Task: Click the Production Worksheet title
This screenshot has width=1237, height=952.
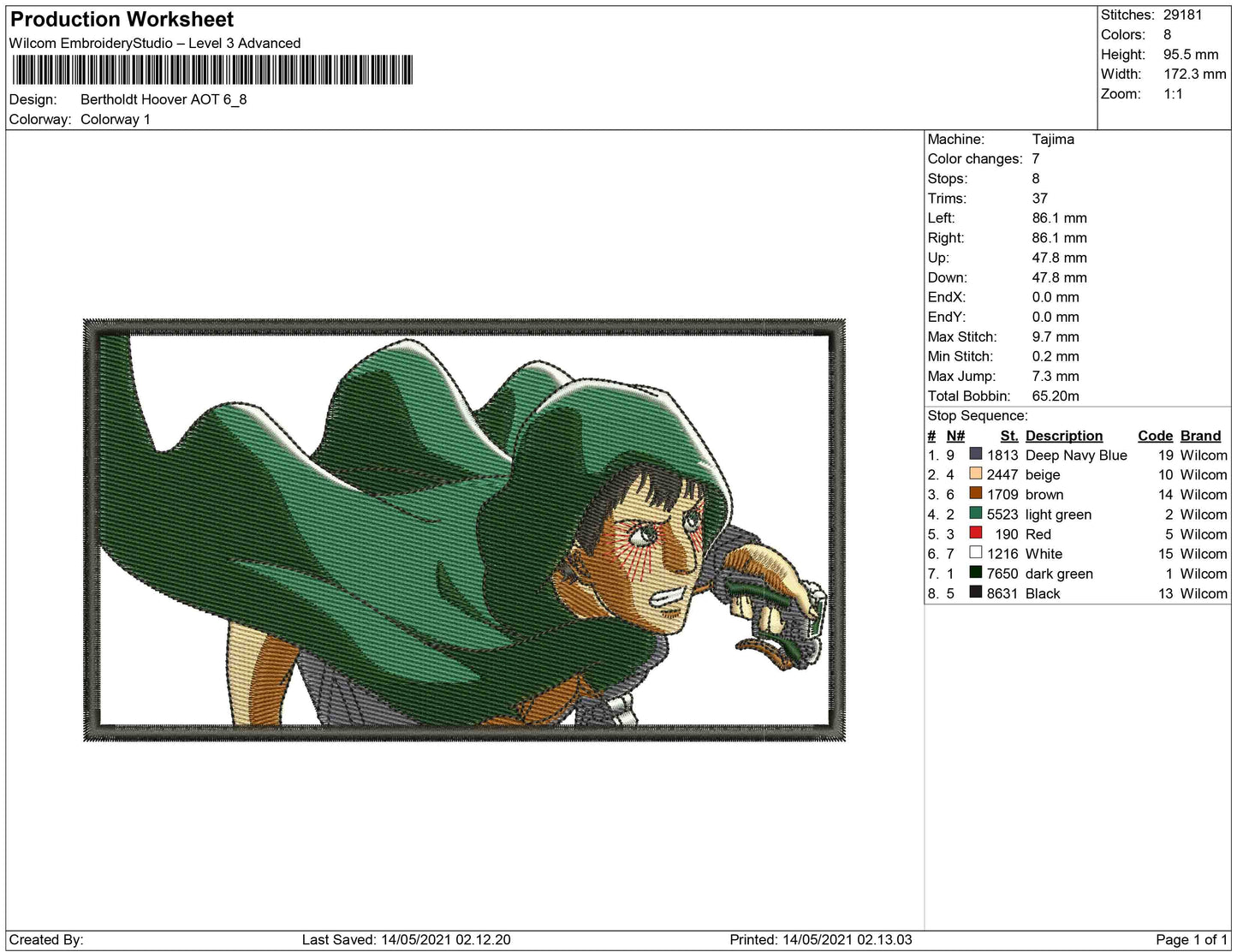Action: click(x=122, y=20)
